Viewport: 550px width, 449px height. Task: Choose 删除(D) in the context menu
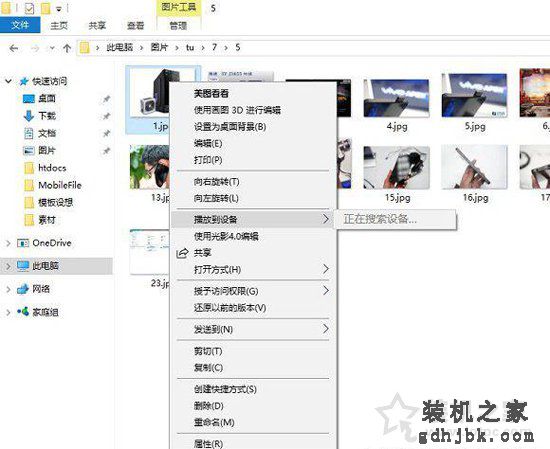pos(208,406)
